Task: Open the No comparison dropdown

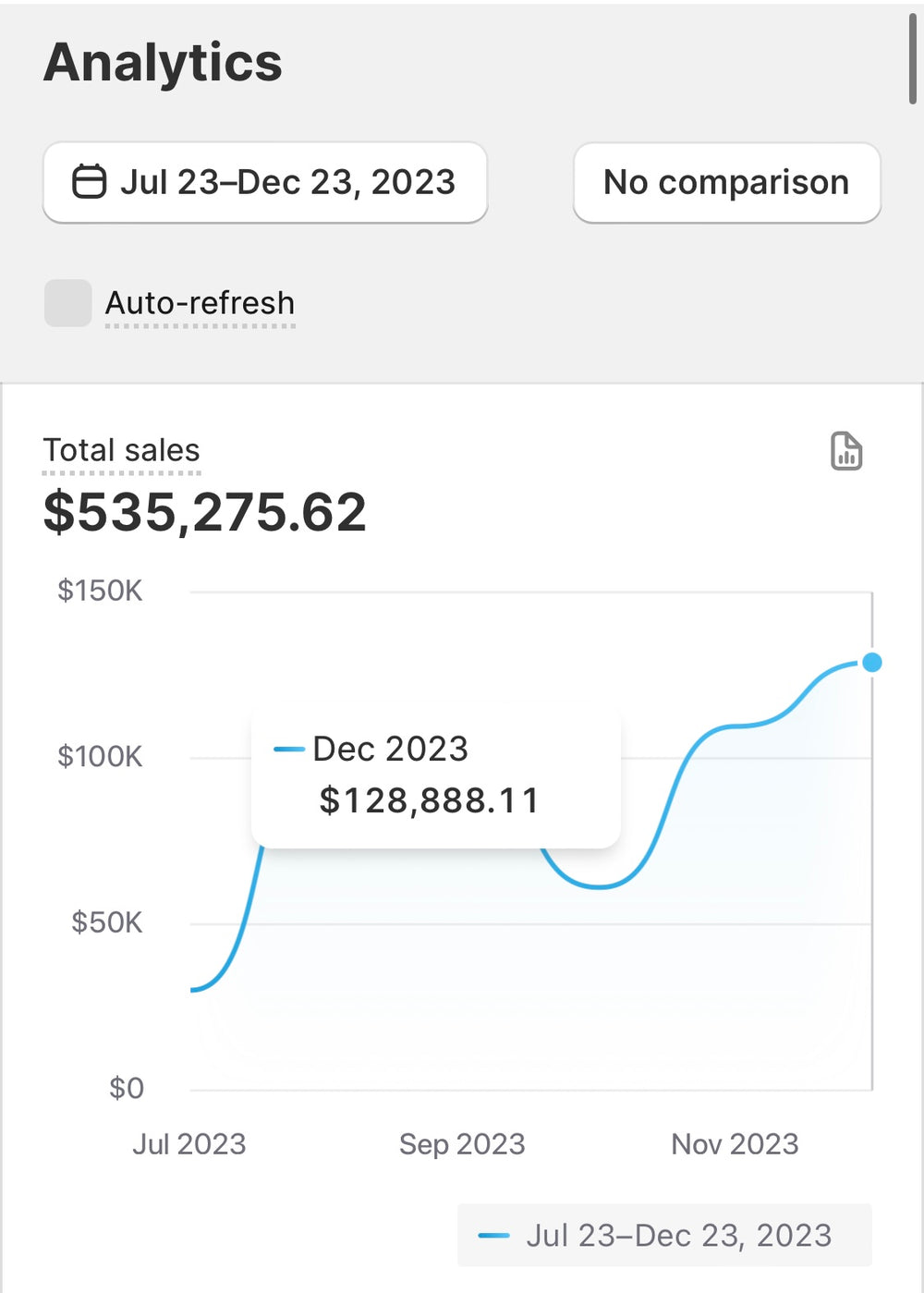Action: click(x=726, y=182)
